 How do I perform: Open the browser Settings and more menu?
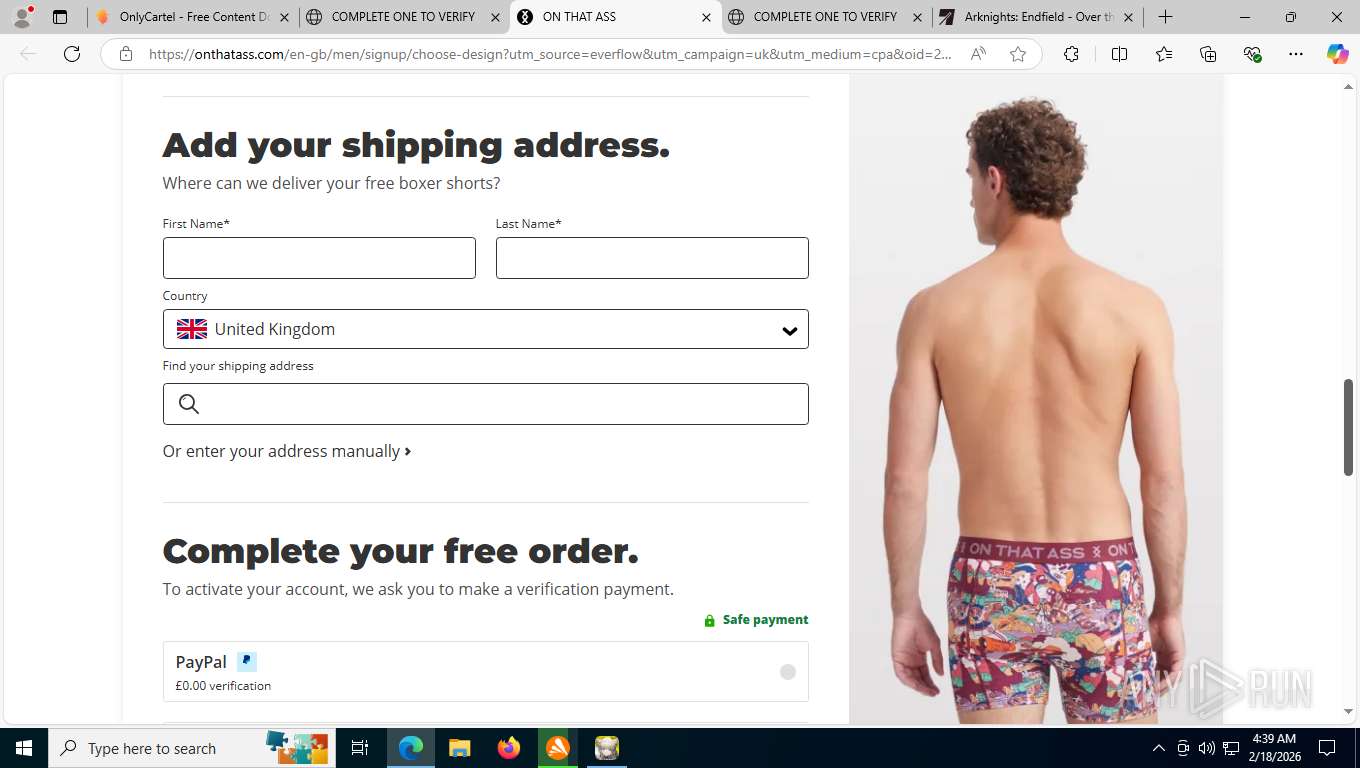1296,54
